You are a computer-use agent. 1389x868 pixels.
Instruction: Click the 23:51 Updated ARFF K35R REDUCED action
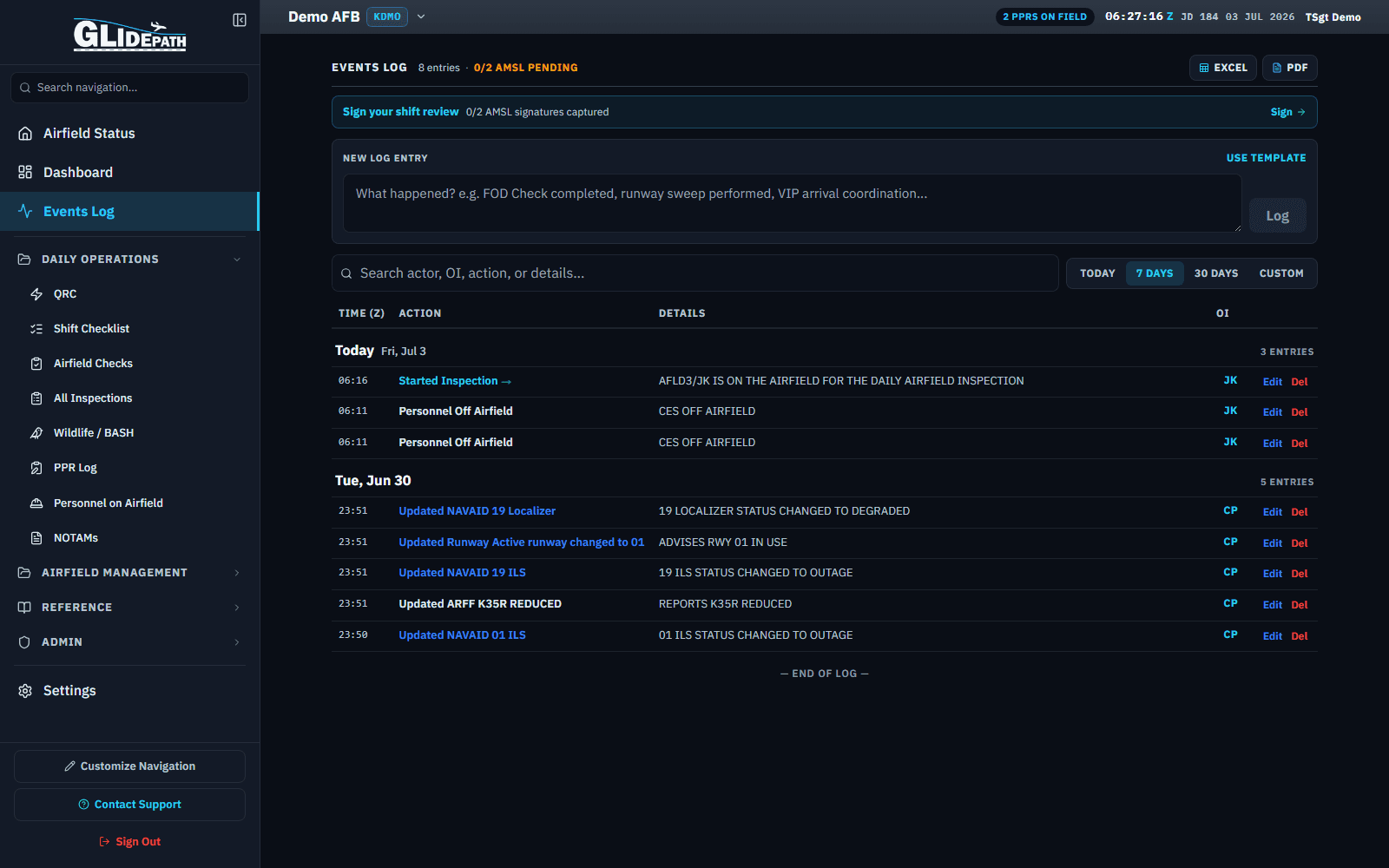click(x=480, y=604)
